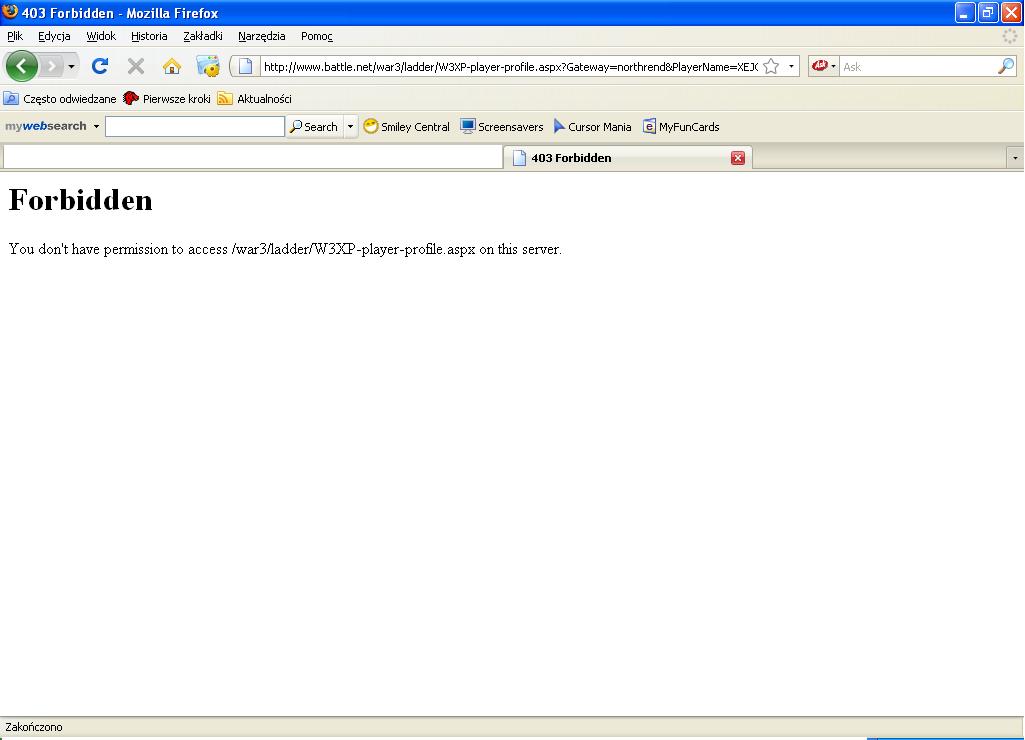Expand the URL bar history dropdown
Image resolution: width=1025 pixels, height=740 pixels.
(x=791, y=66)
